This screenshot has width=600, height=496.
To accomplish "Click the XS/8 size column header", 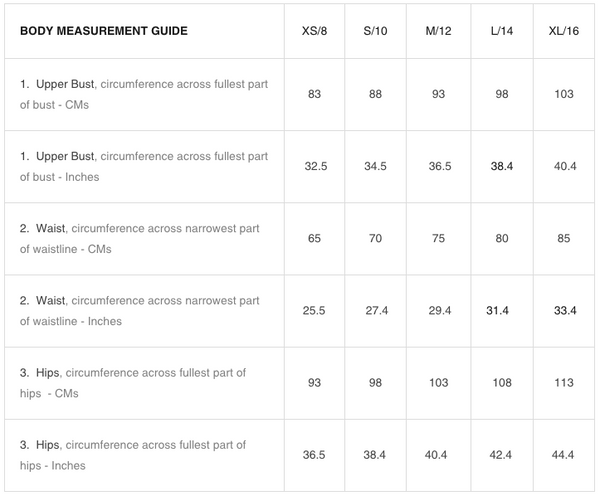I will coord(315,31).
